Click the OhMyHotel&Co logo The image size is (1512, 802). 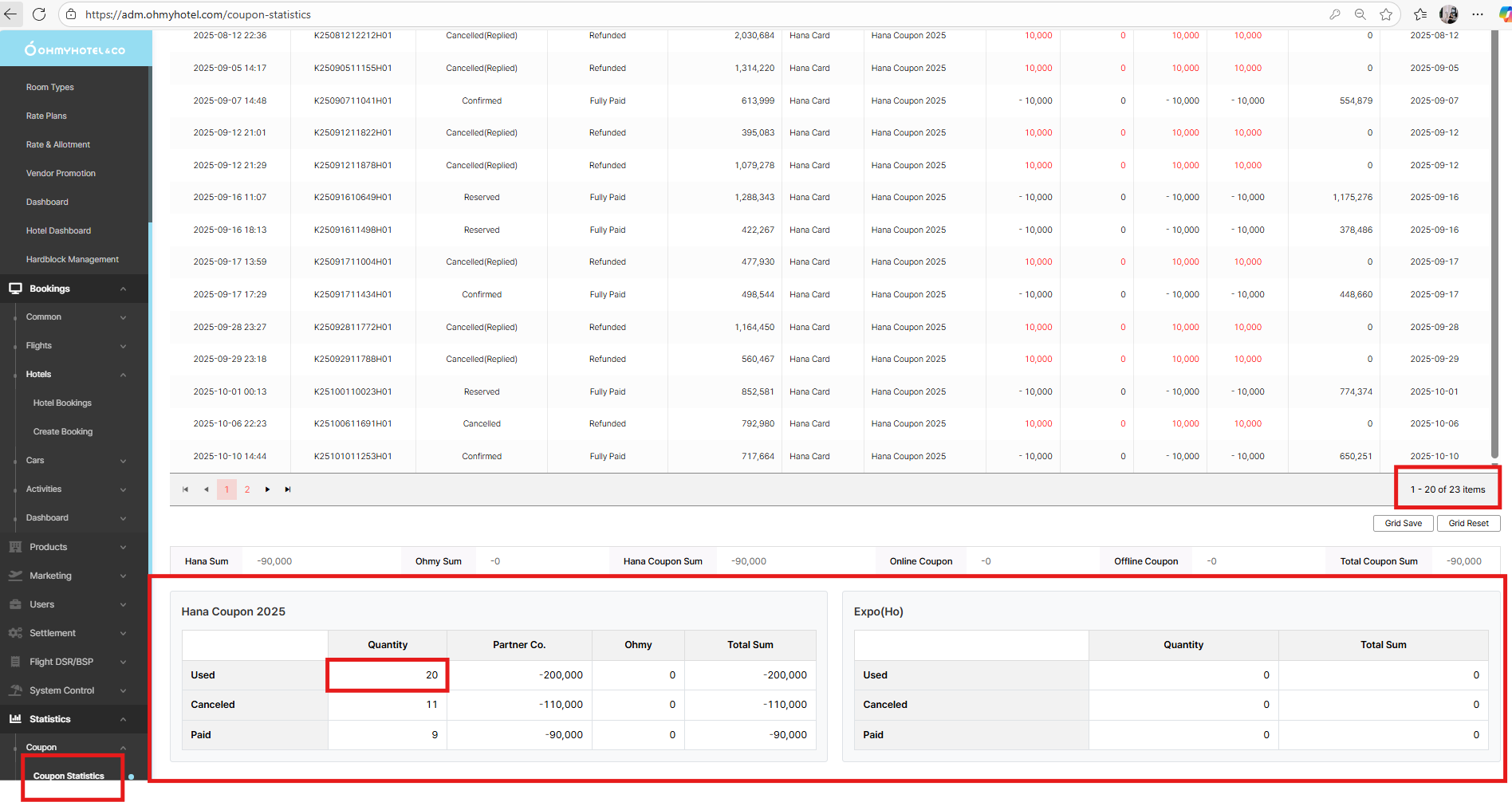pos(75,49)
